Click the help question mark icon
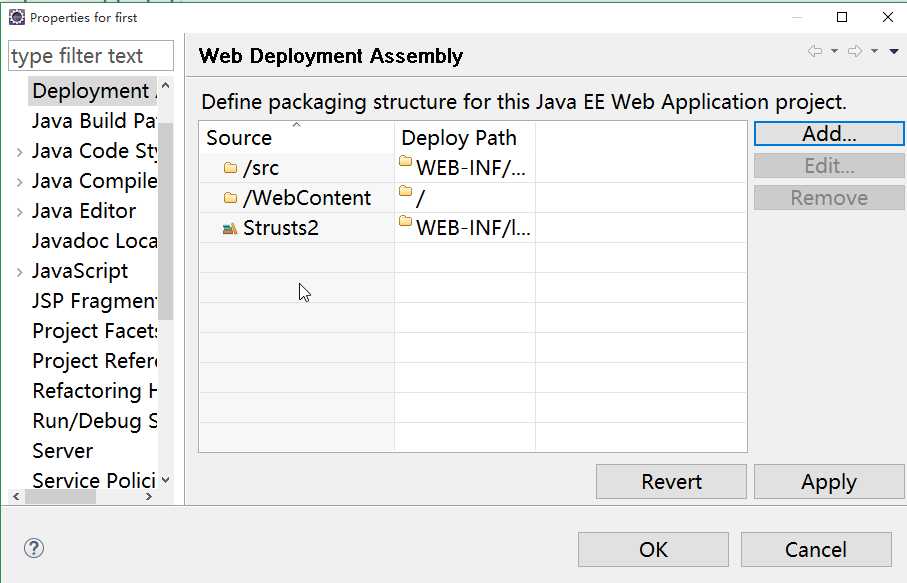This screenshot has width=907, height=583. [x=34, y=548]
